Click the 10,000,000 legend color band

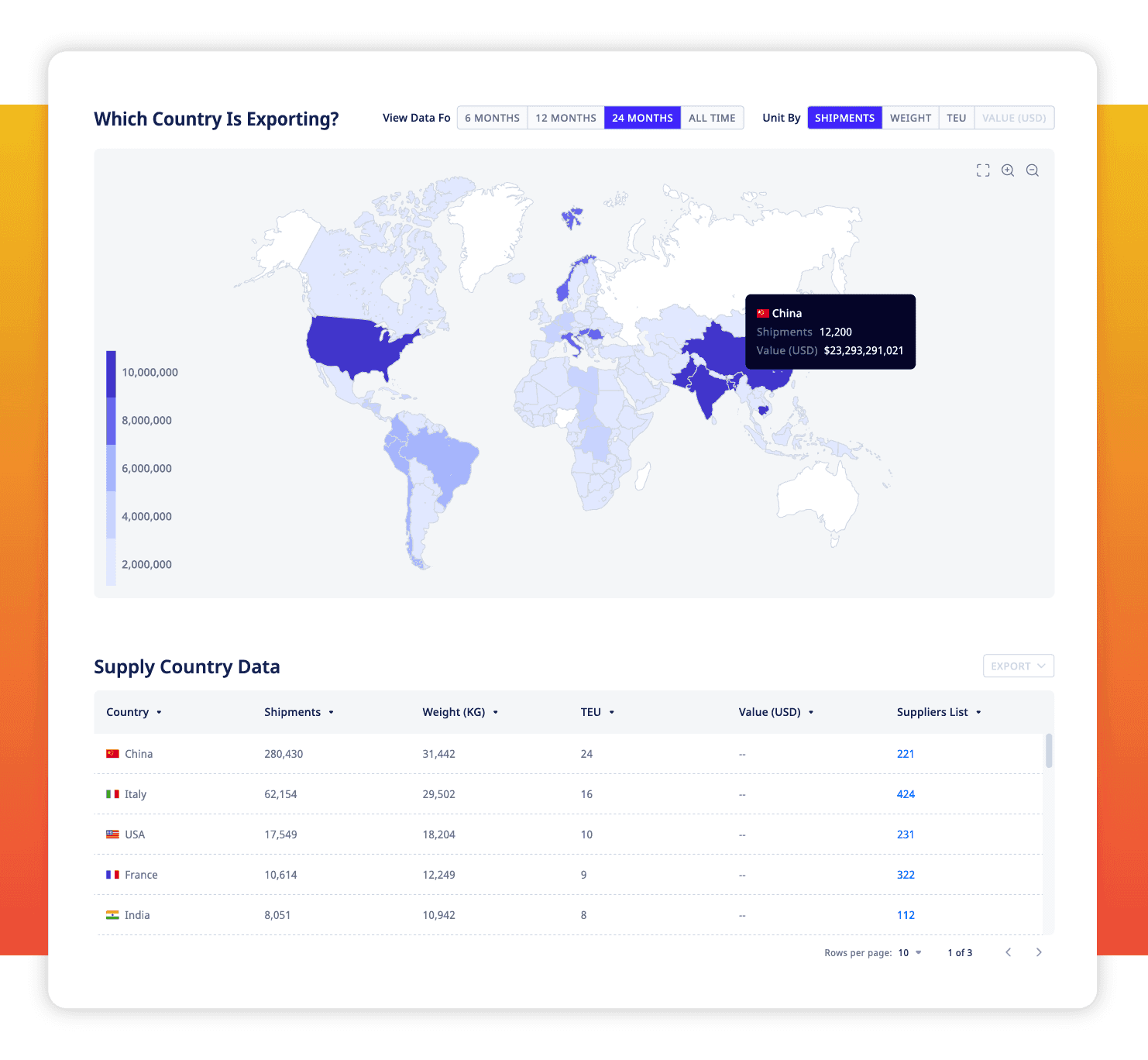pyautogui.click(x=111, y=374)
